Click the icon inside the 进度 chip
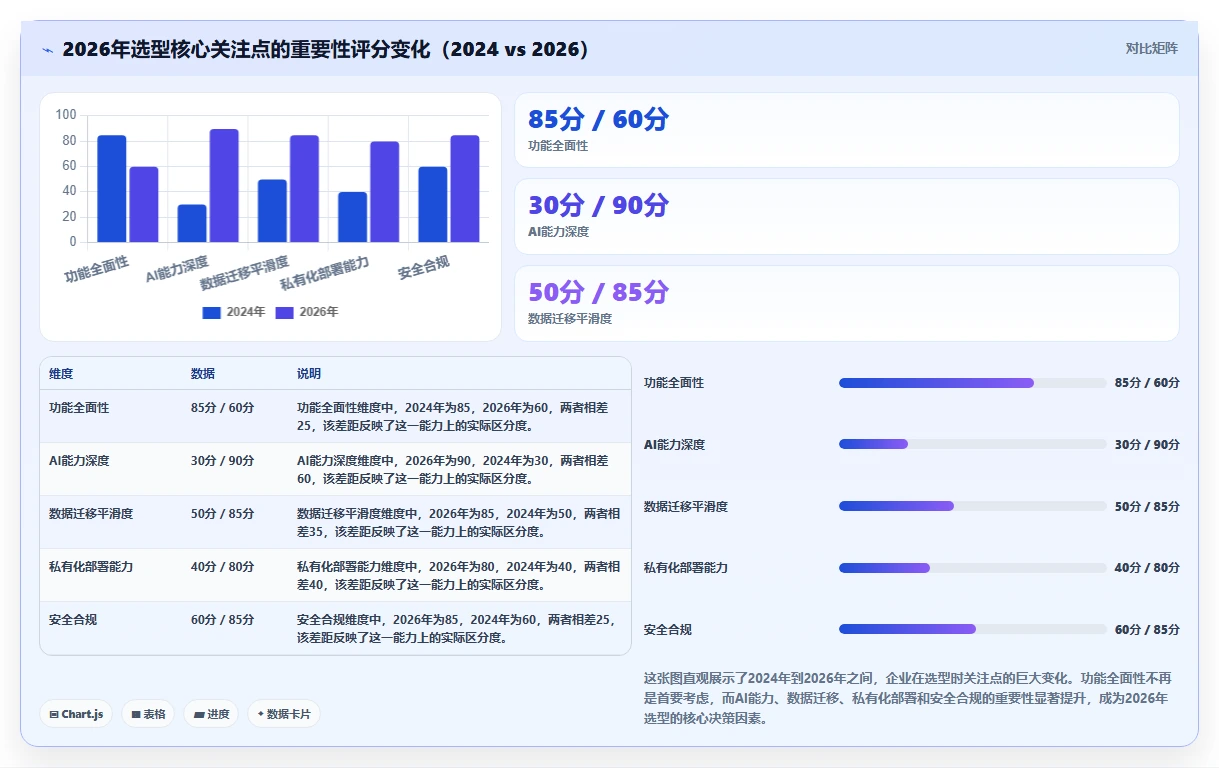Image resolution: width=1219 pixels, height=768 pixels. pos(199,715)
